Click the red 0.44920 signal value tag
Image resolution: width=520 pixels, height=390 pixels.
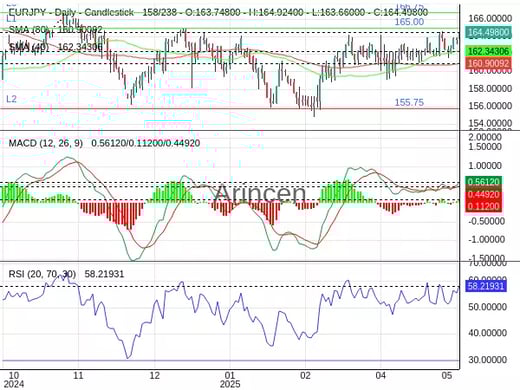483,194
